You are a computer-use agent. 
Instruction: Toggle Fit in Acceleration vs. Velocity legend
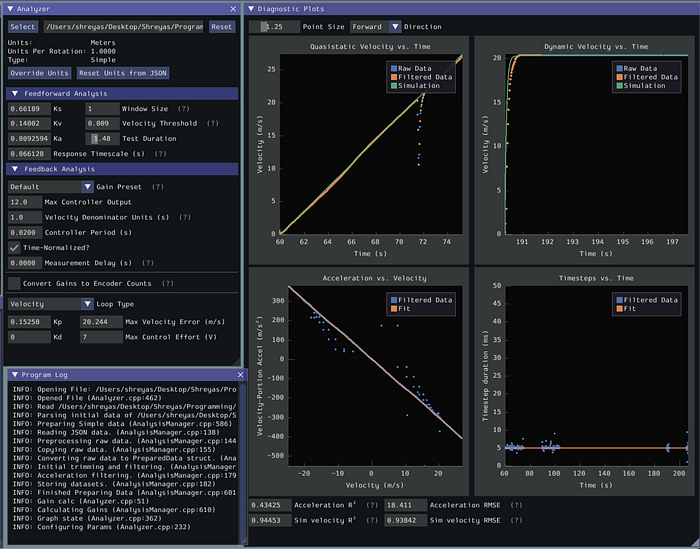coord(400,309)
